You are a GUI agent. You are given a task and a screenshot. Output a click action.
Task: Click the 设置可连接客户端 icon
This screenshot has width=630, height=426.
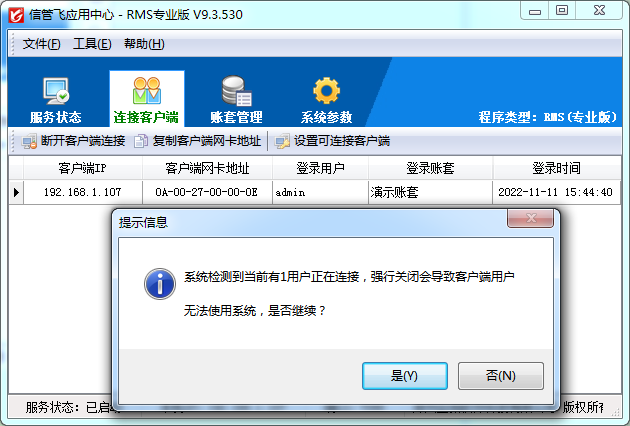coord(282,141)
